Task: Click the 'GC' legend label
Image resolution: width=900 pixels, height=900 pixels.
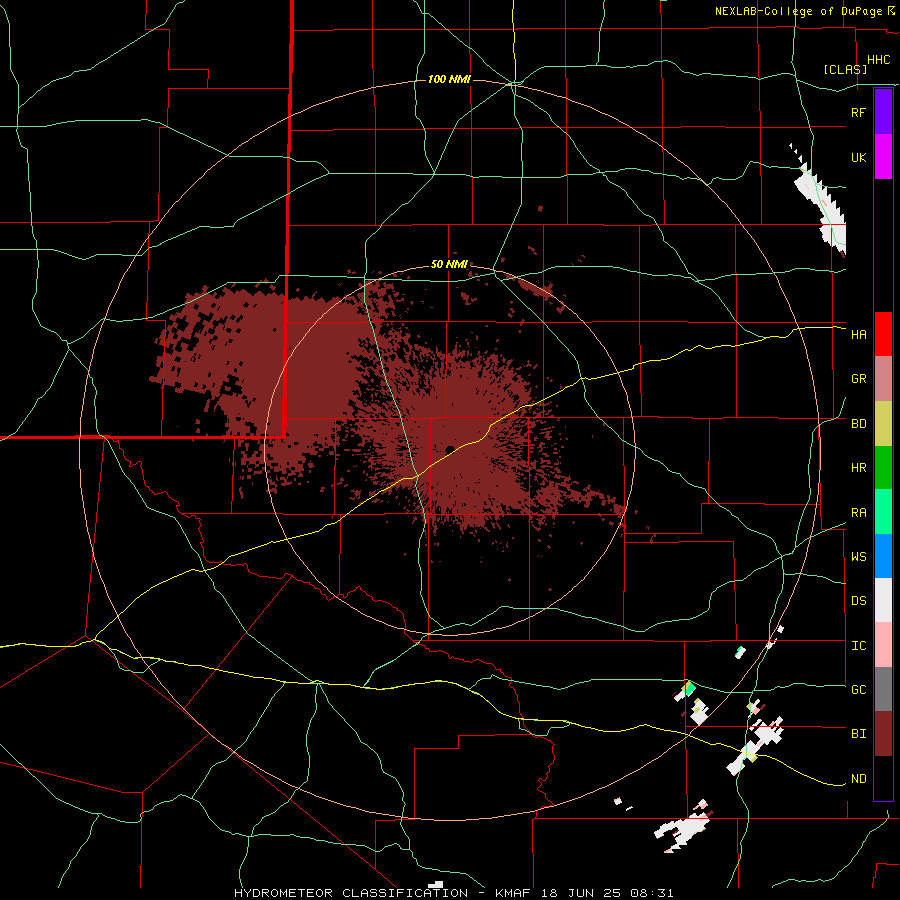Action: click(x=858, y=690)
